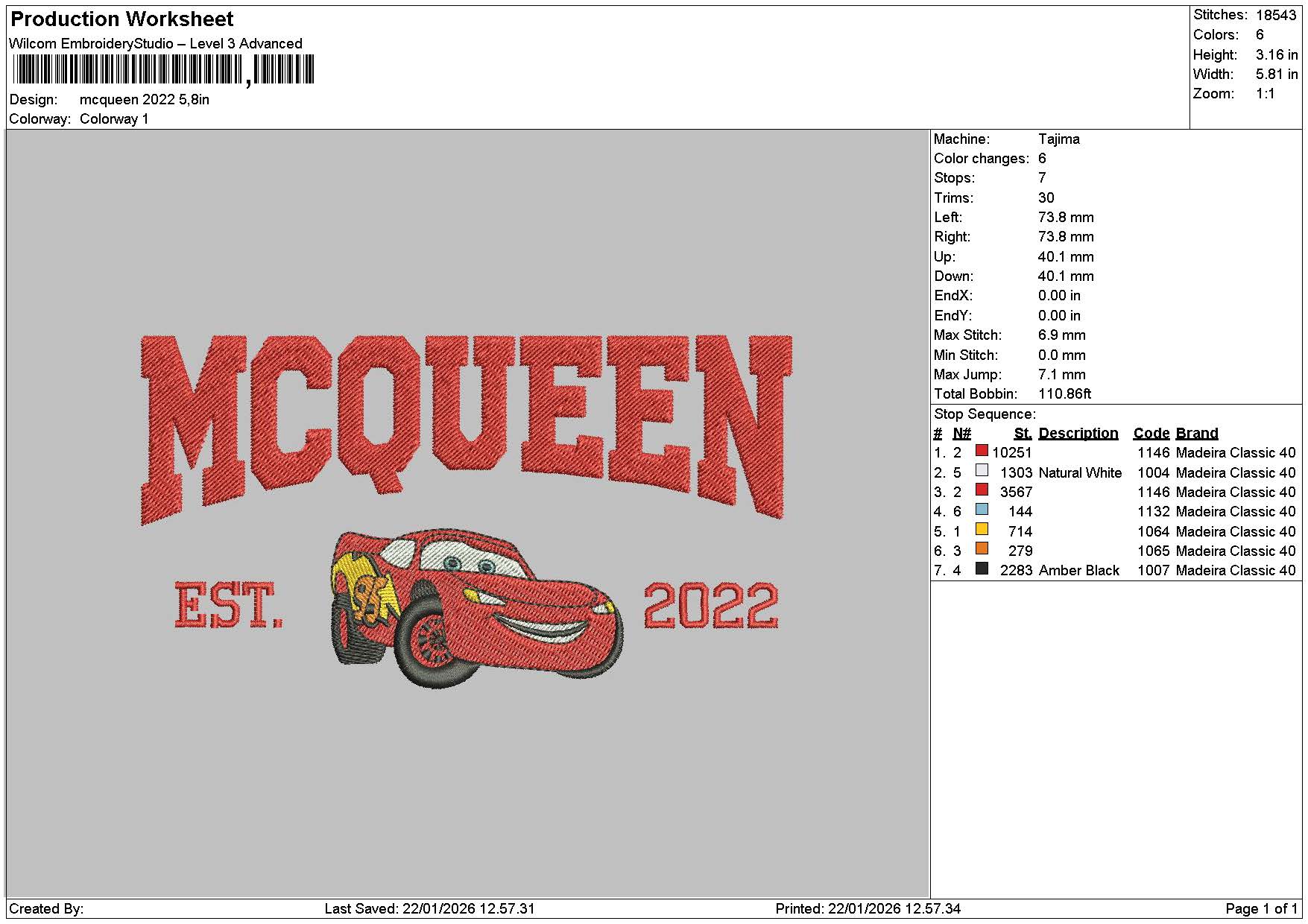Select stitch count 10251 in stop 1
Image resolution: width=1308 pixels, height=924 pixels.
coord(1012,453)
